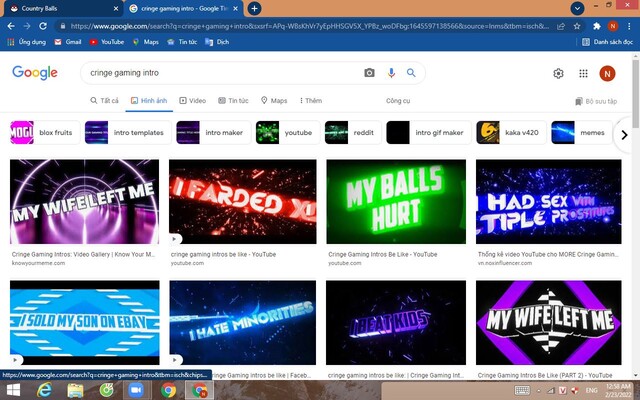Open the Google apps grid icon
This screenshot has width=640, height=400.
coord(583,73)
